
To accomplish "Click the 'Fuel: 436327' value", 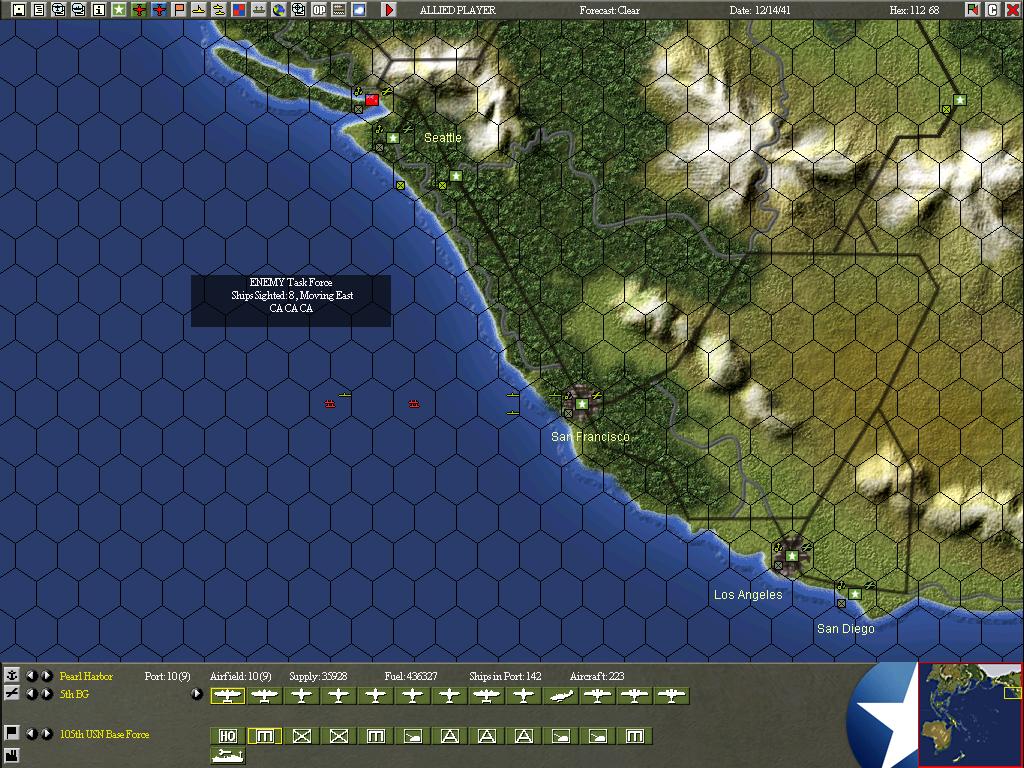I will pos(411,676).
